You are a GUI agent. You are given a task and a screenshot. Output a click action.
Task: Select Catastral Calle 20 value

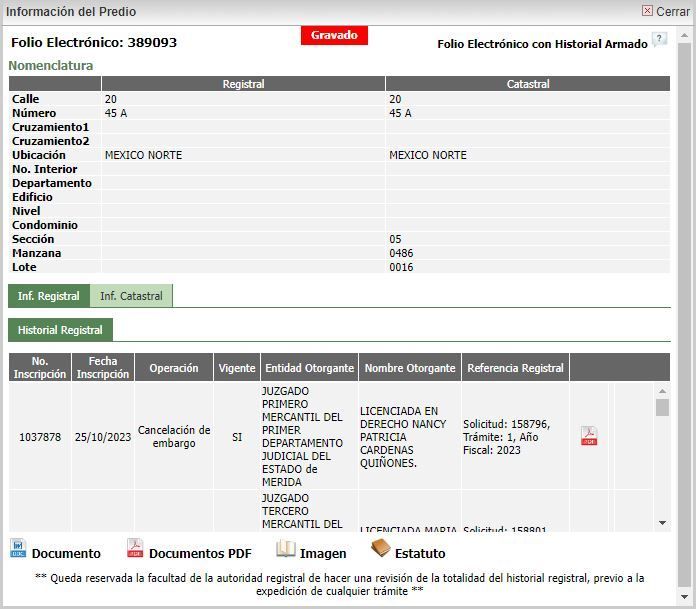(x=395, y=99)
